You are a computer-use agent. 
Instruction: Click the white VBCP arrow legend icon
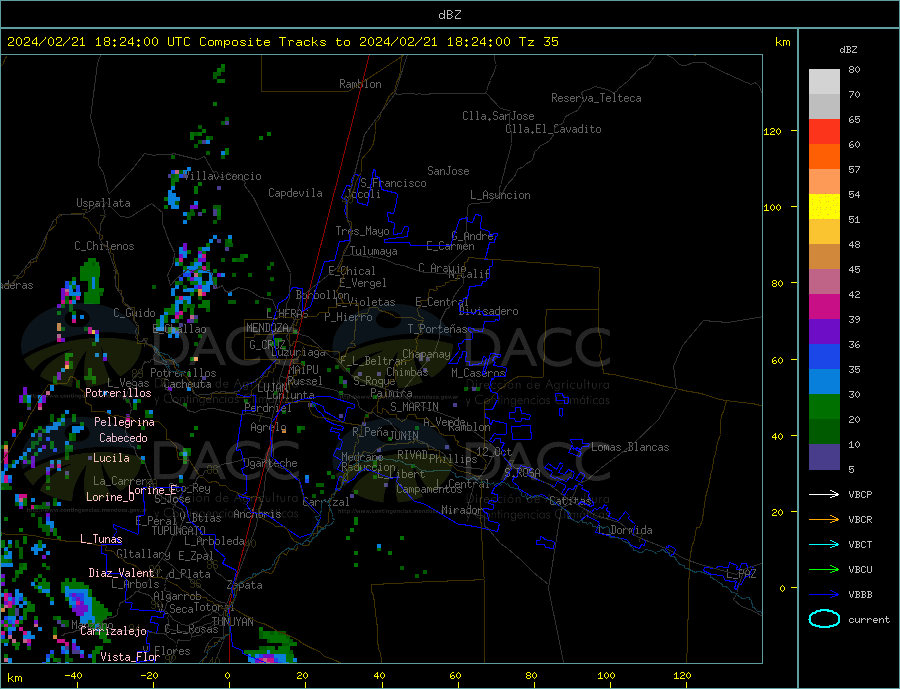pos(824,494)
